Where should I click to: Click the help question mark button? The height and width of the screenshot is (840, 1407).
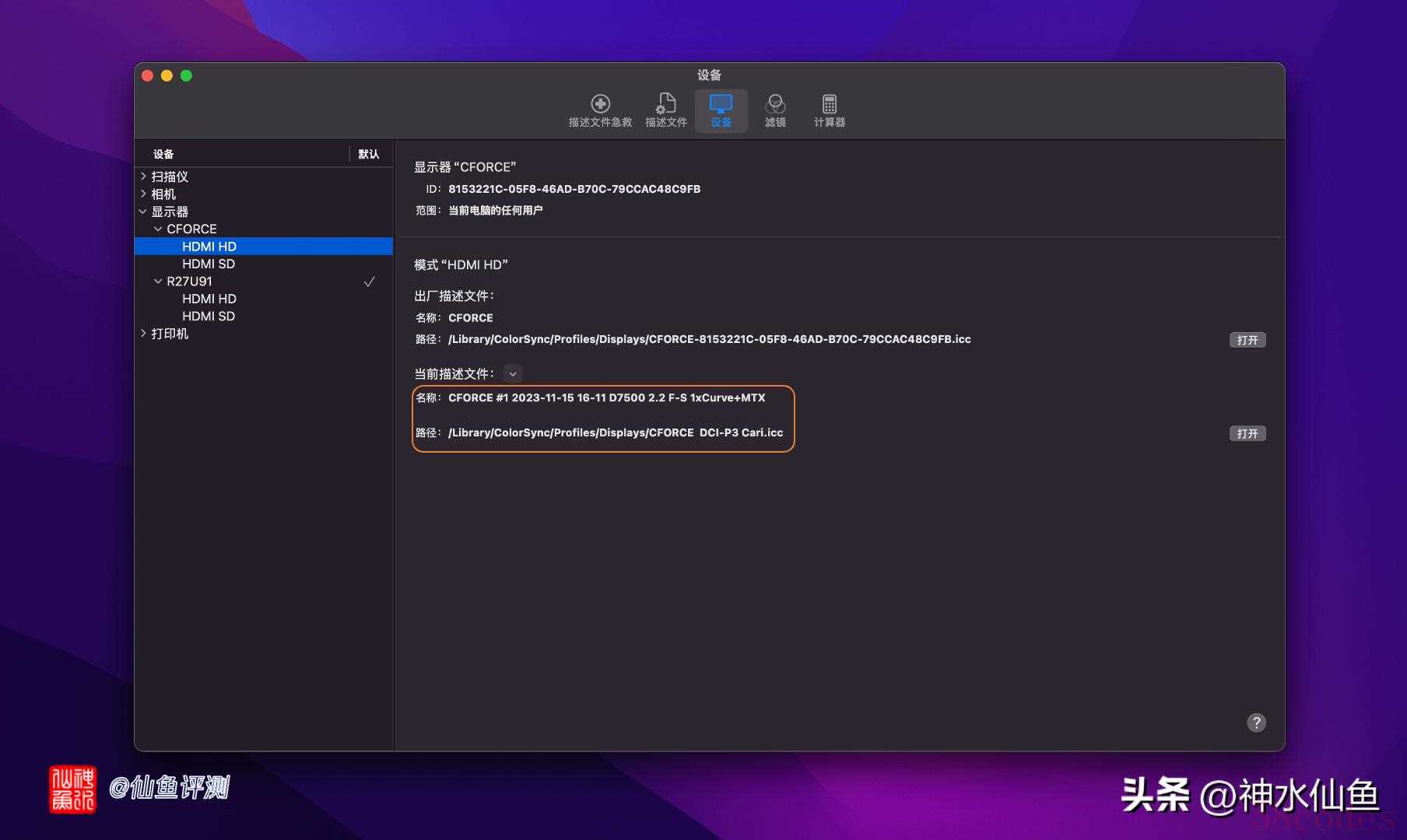[x=1256, y=723]
